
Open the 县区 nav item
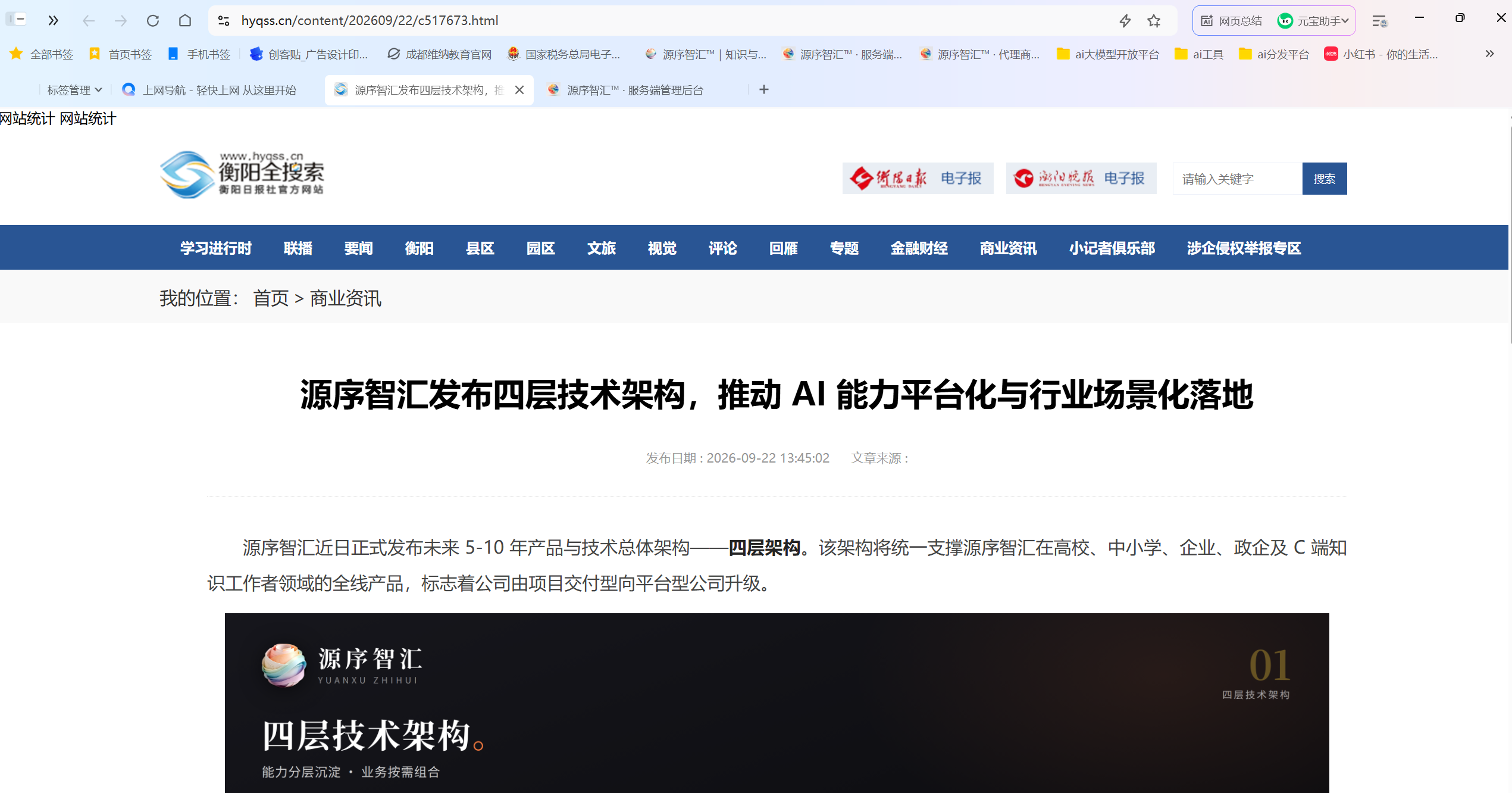[480, 248]
